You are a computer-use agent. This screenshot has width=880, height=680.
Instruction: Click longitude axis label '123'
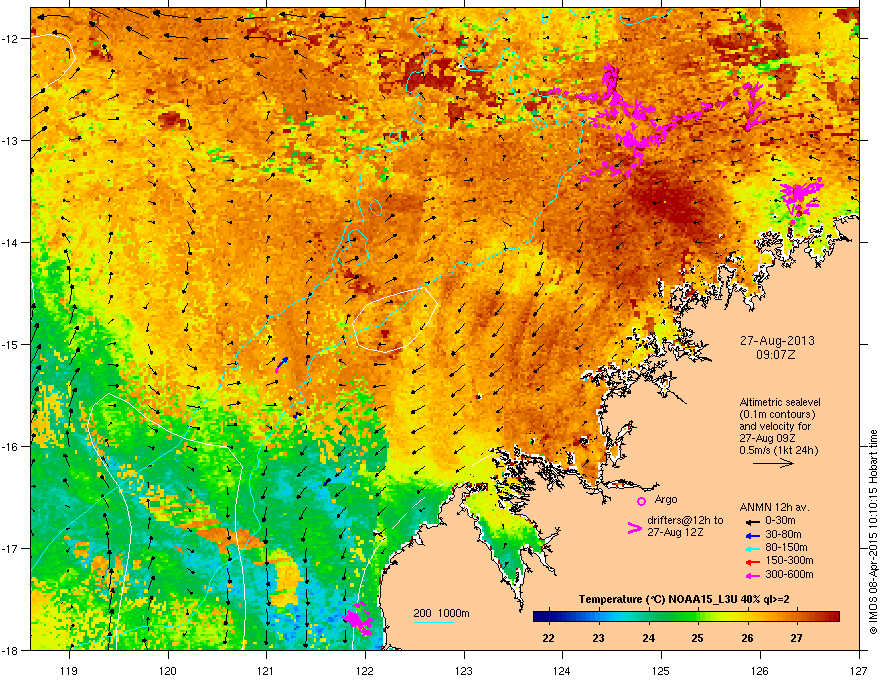point(464,670)
